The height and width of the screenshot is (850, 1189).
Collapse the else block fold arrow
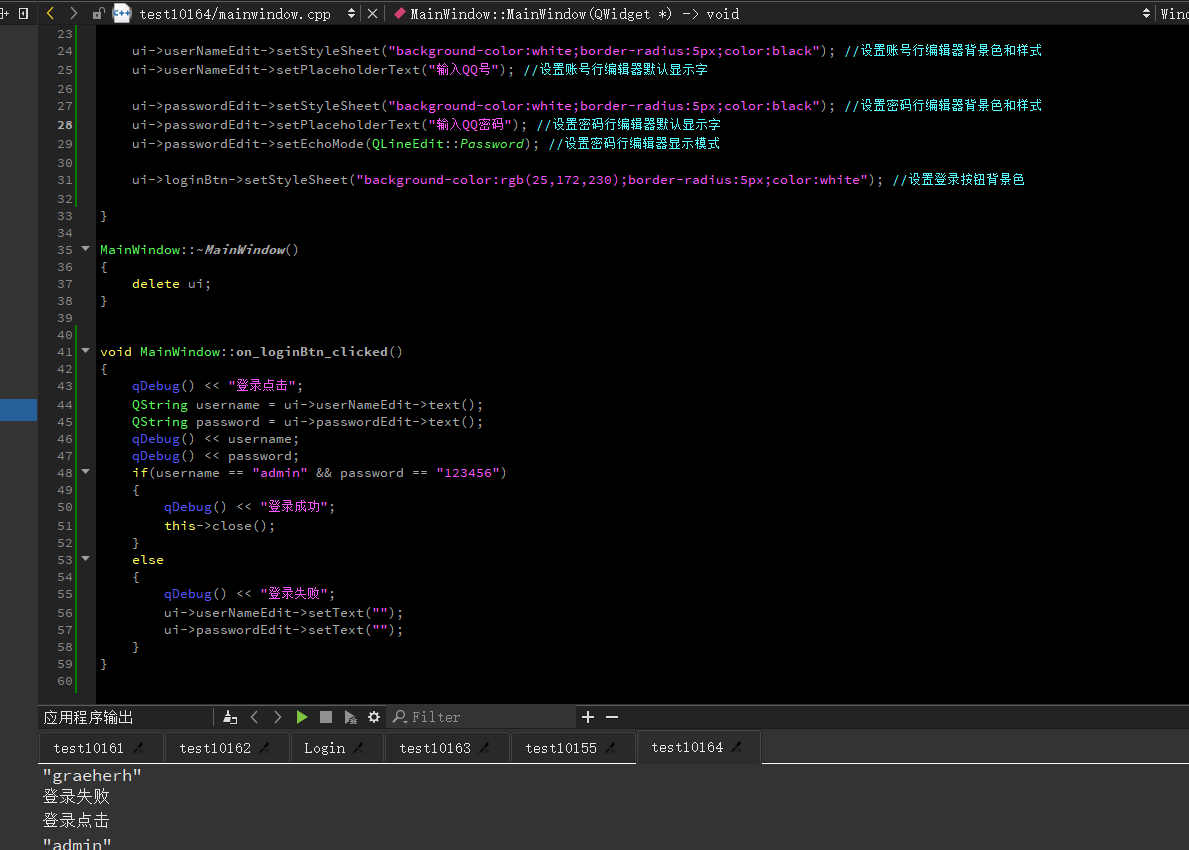pyautogui.click(x=86, y=559)
